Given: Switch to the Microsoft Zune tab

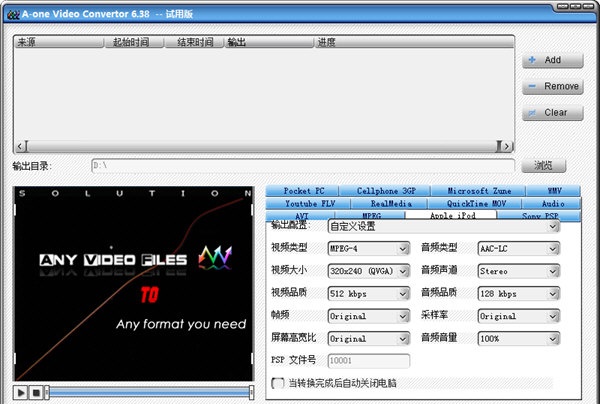Looking at the screenshot, I should point(479,191).
